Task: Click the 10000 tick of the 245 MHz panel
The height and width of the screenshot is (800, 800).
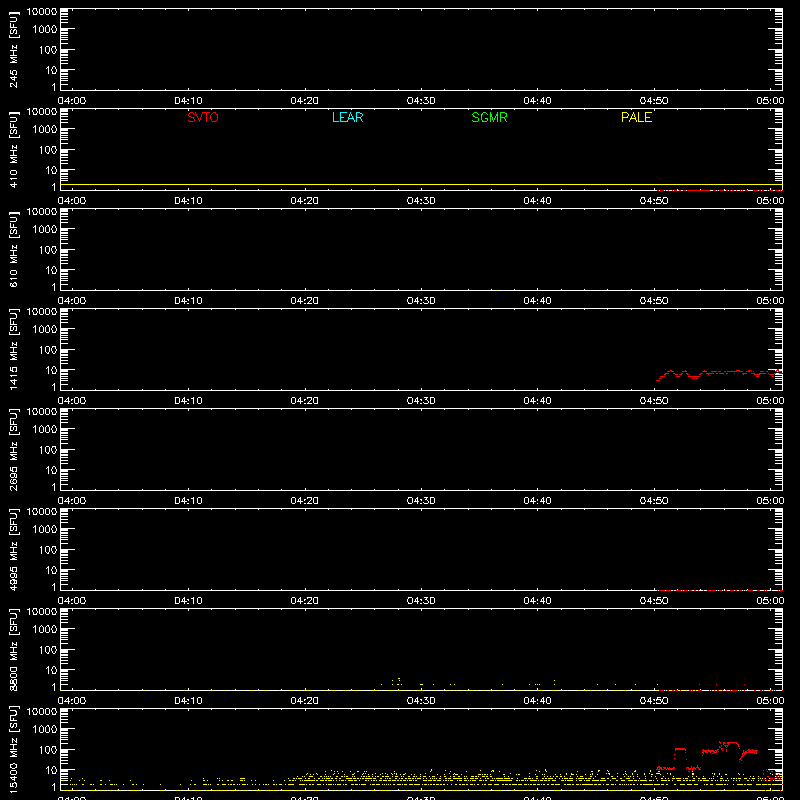Action: tap(42, 12)
